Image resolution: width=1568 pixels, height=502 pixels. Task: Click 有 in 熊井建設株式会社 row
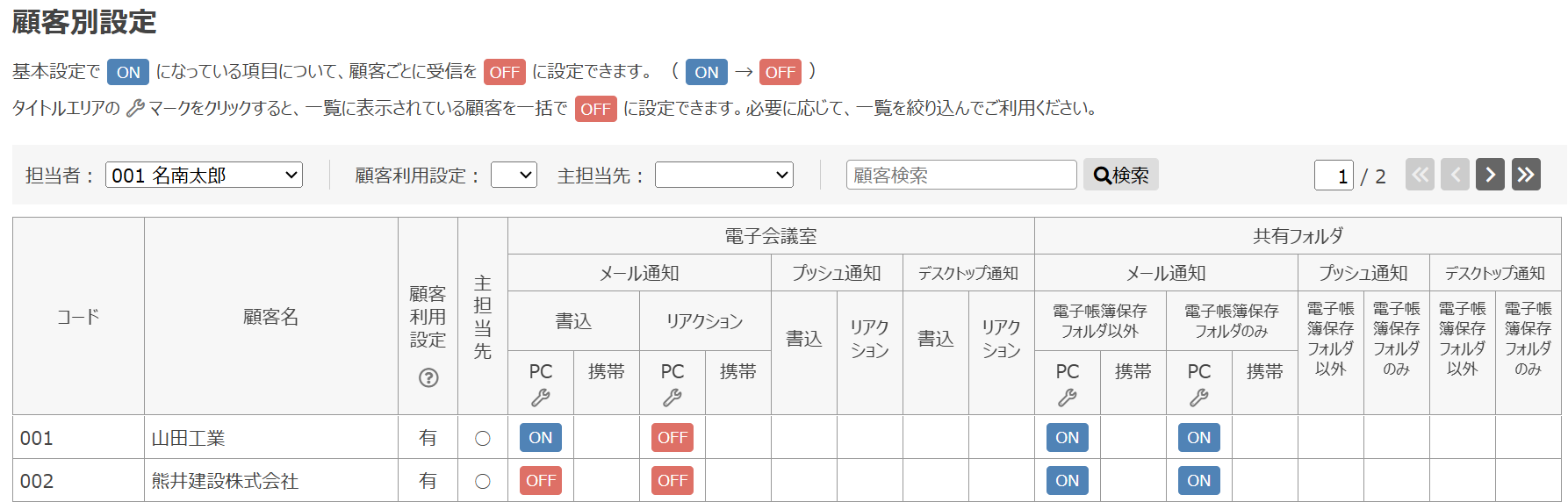click(x=428, y=480)
